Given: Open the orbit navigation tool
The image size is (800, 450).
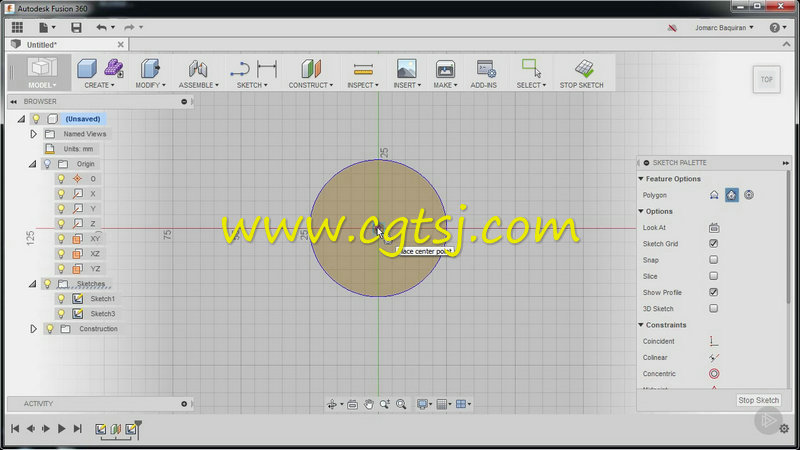Looking at the screenshot, I should (332, 404).
